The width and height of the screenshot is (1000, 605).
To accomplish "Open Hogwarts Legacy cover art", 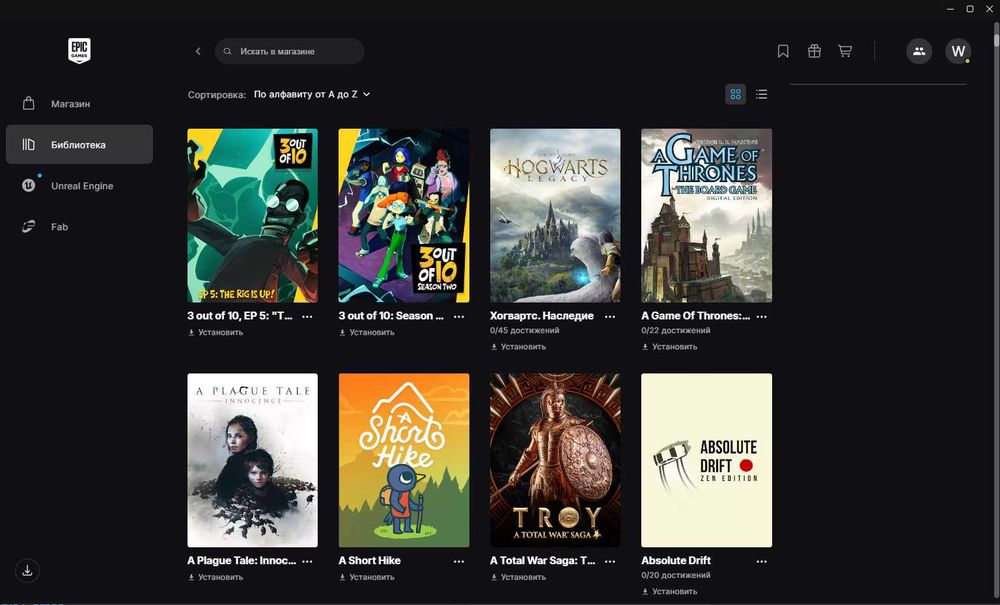I will [x=555, y=215].
